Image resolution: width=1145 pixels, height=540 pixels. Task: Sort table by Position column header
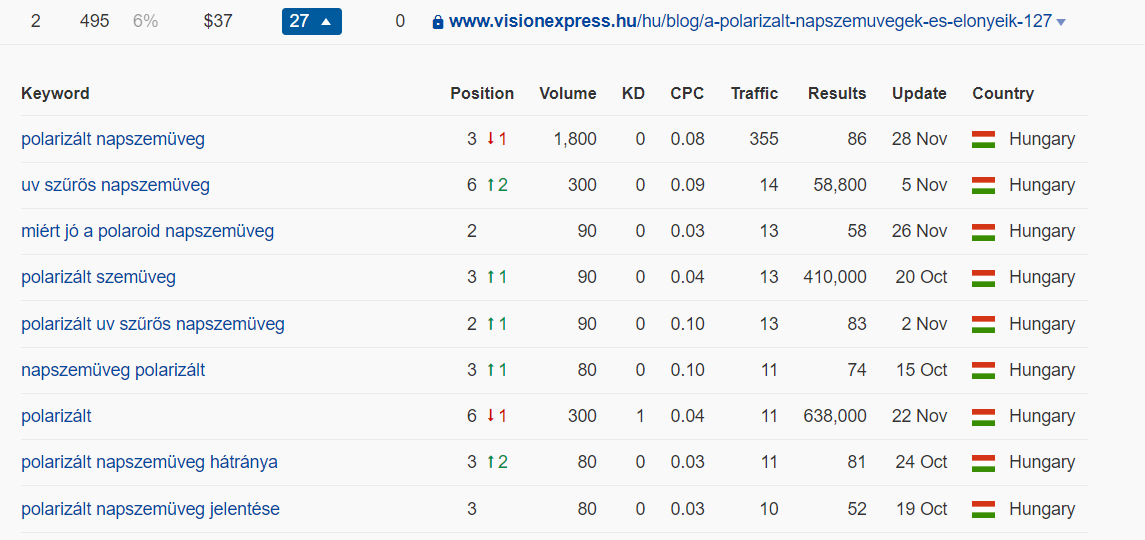(482, 93)
